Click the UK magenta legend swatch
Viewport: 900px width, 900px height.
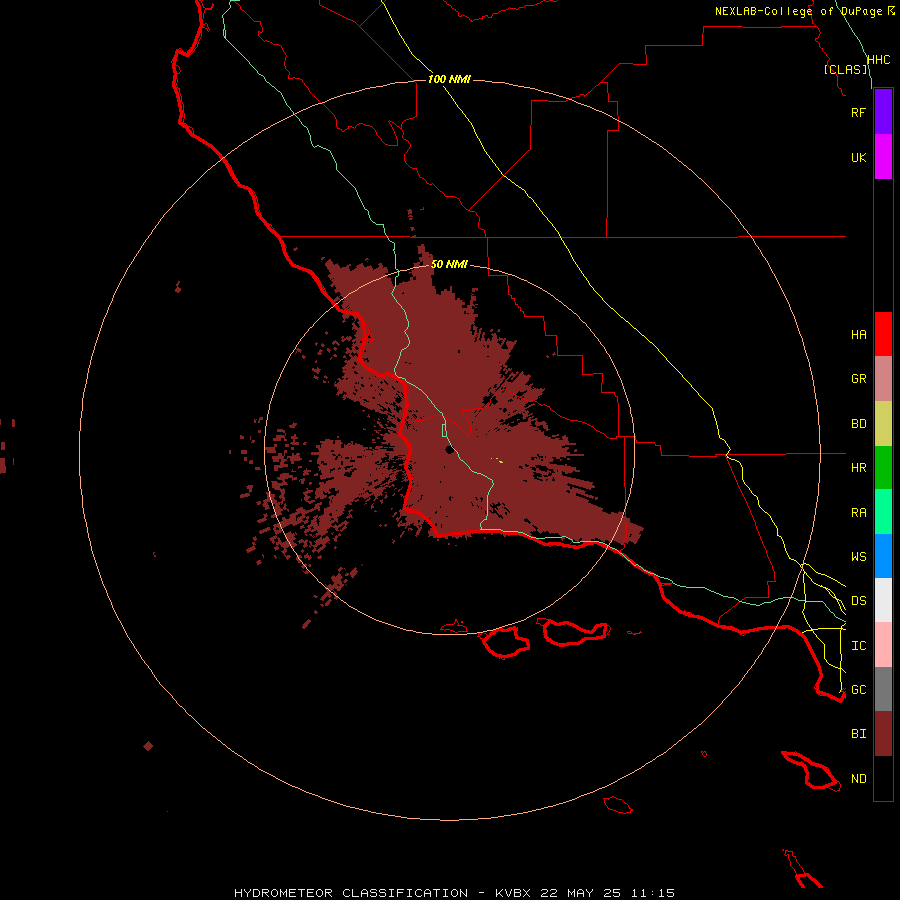pos(883,157)
